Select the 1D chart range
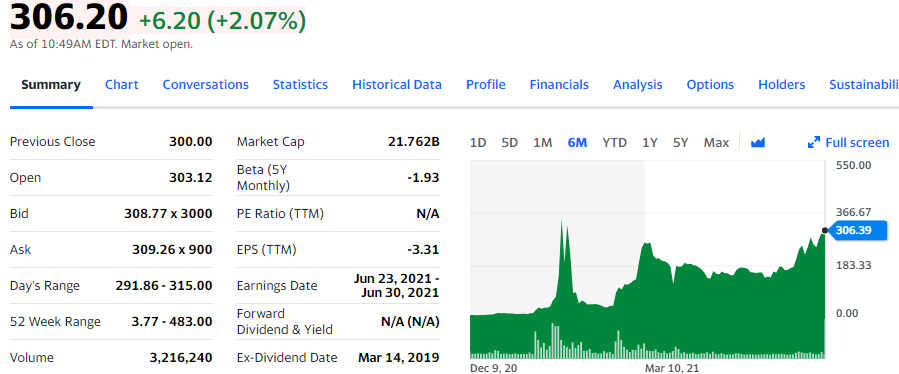 [x=478, y=142]
